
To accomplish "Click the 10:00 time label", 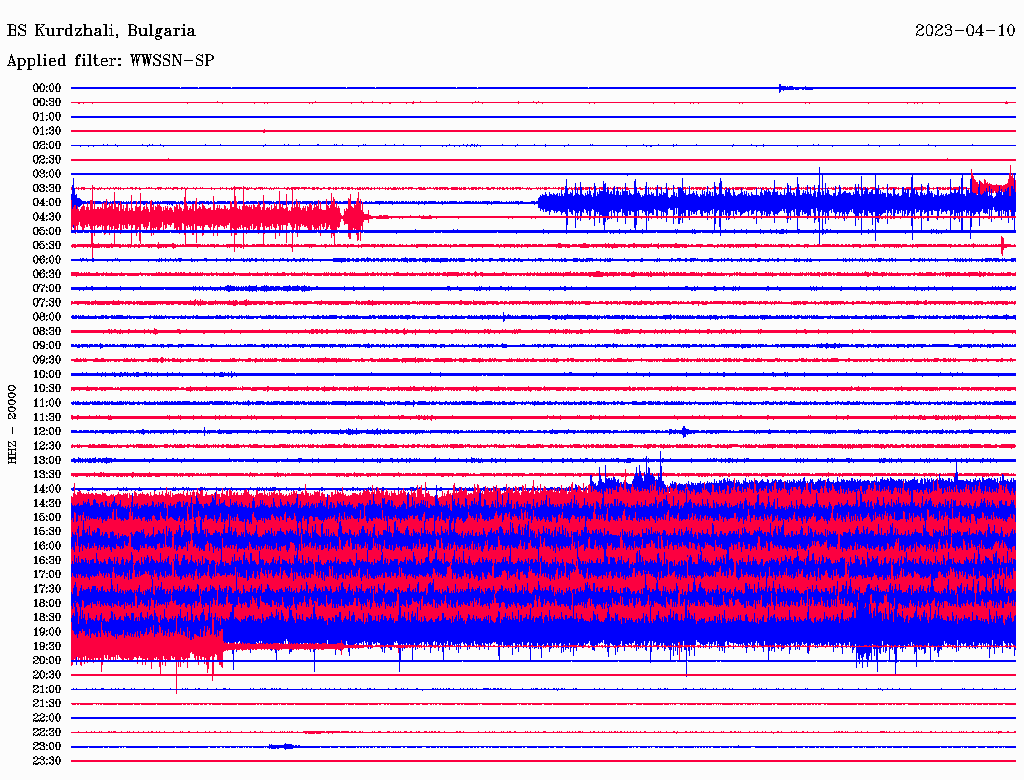I will (x=47, y=374).
